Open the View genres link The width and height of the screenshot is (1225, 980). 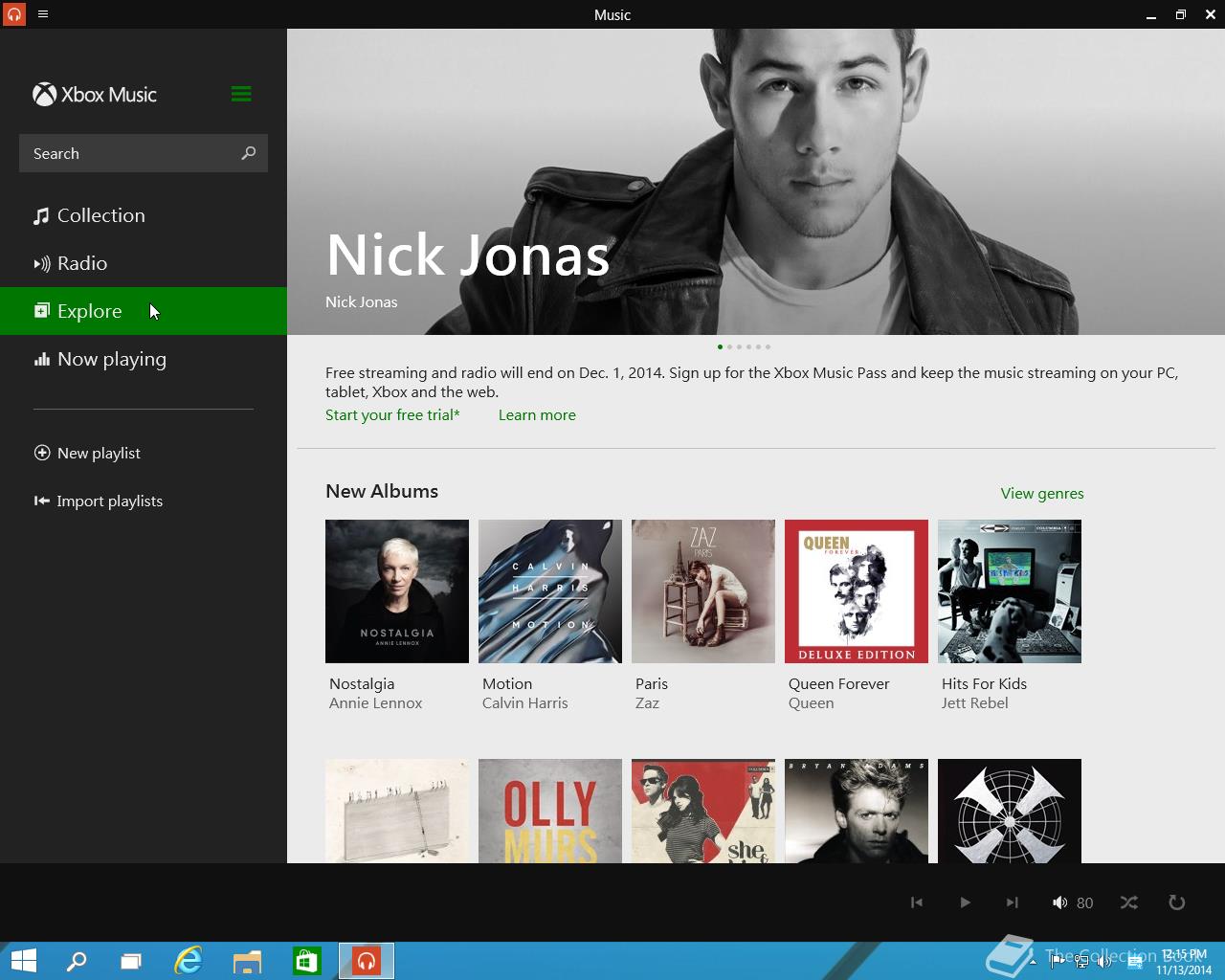1042,493
